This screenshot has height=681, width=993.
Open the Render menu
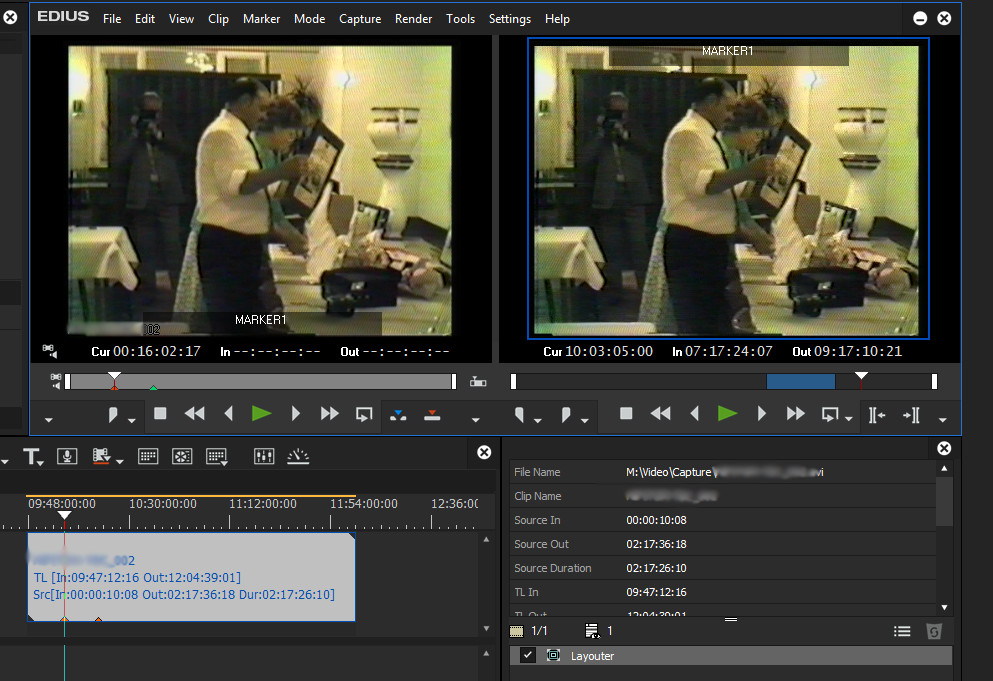tap(414, 19)
